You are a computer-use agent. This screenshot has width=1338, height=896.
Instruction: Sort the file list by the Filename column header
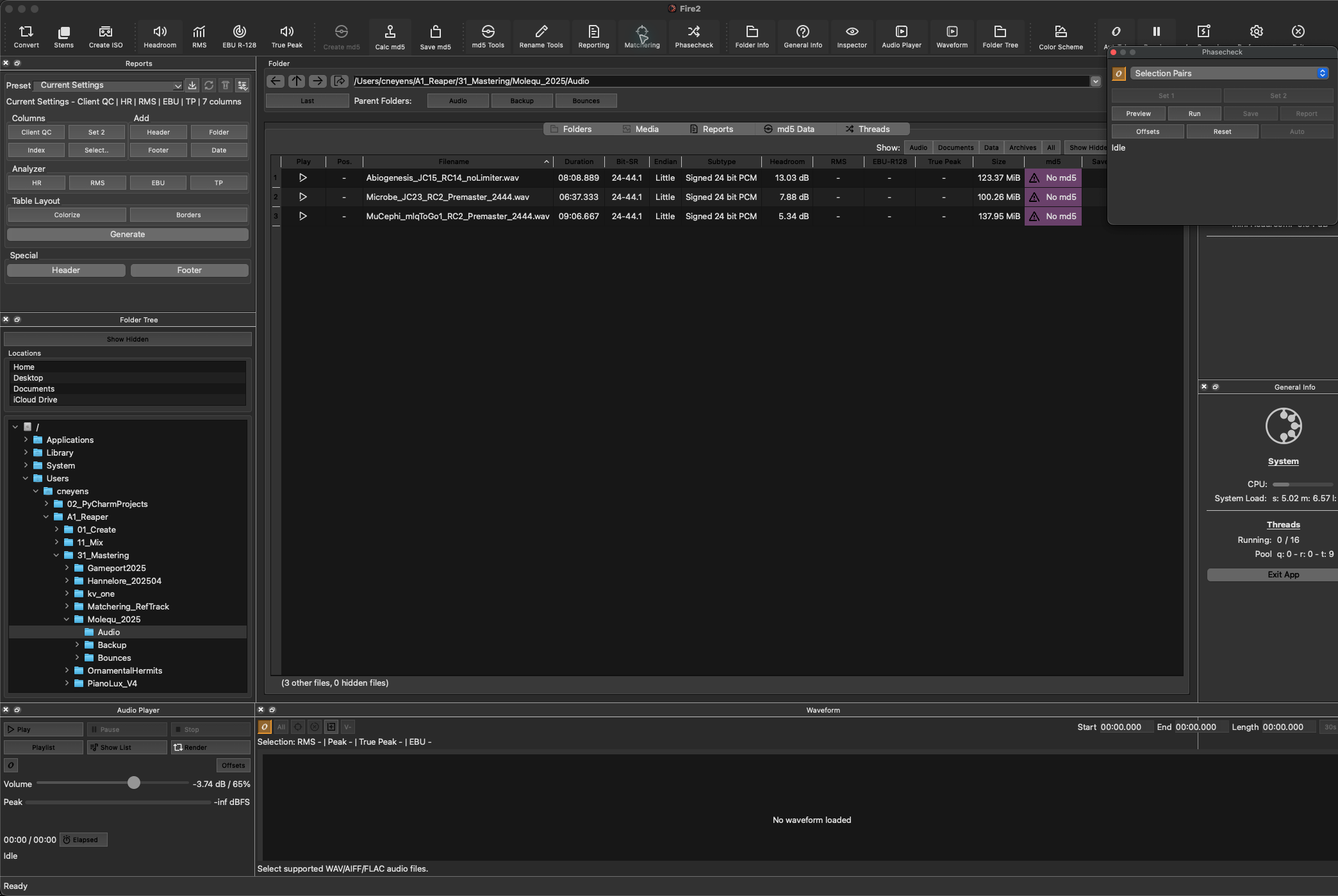(x=458, y=162)
